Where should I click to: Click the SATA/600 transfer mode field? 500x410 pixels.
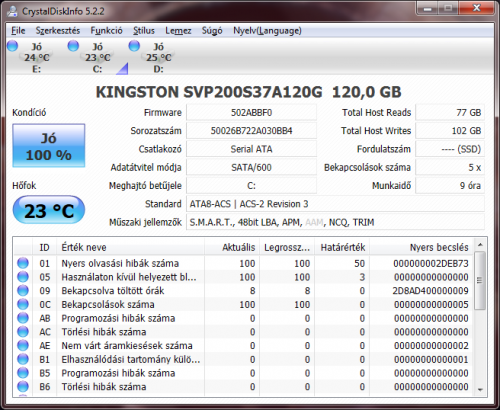pos(251,167)
